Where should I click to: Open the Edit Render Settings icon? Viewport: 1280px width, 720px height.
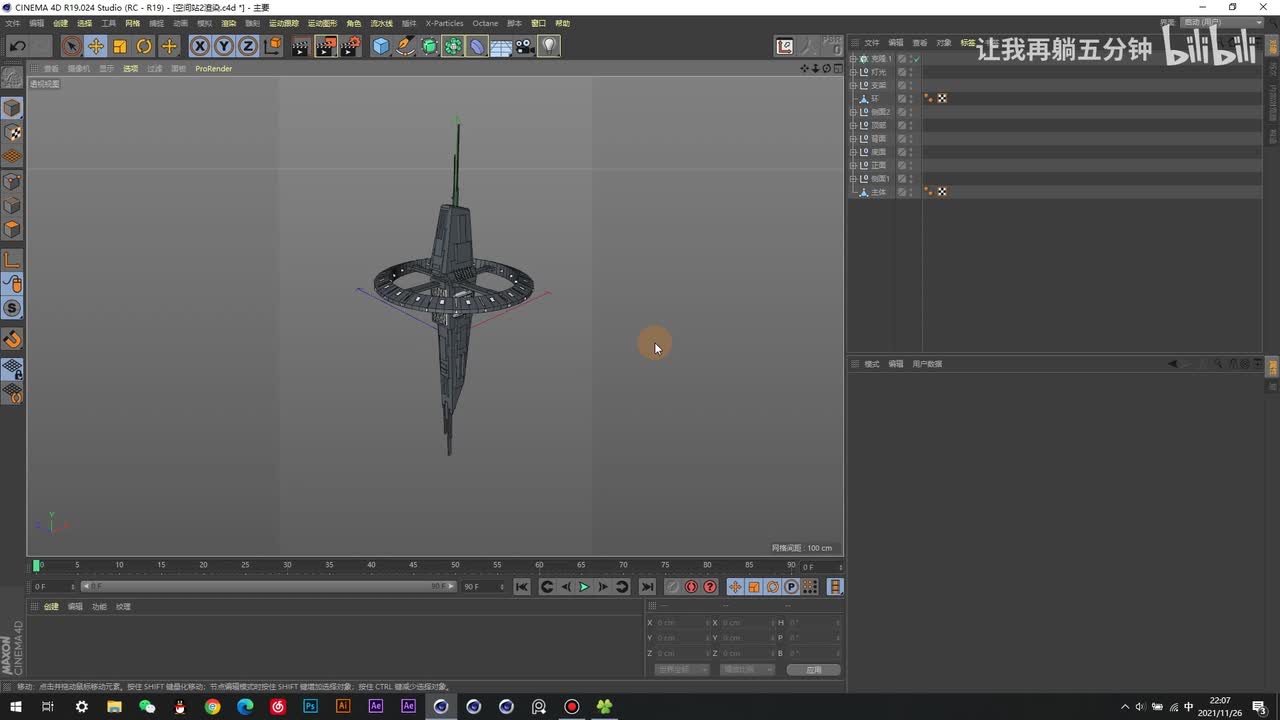350,46
